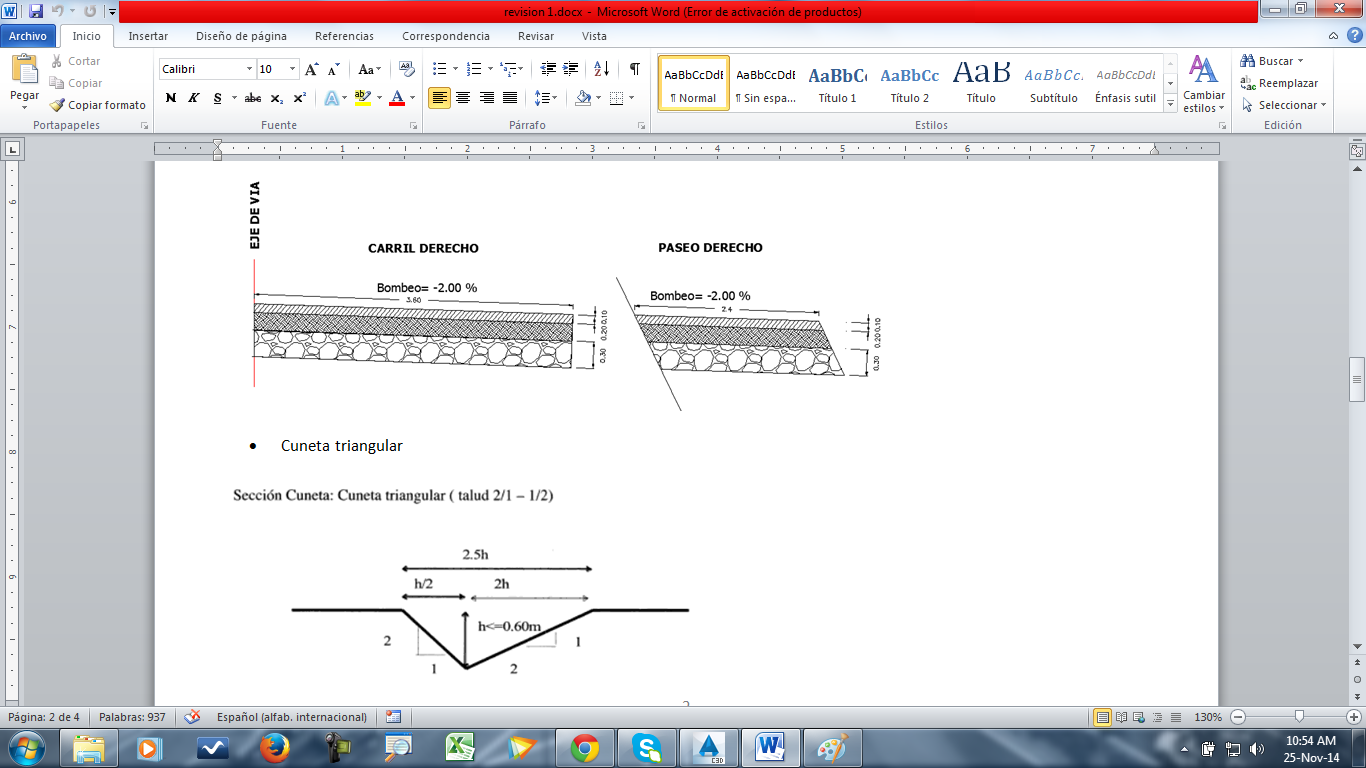Open the numbering list dropdown arrow
Viewport: 1366px width, 768px height.
490,69
